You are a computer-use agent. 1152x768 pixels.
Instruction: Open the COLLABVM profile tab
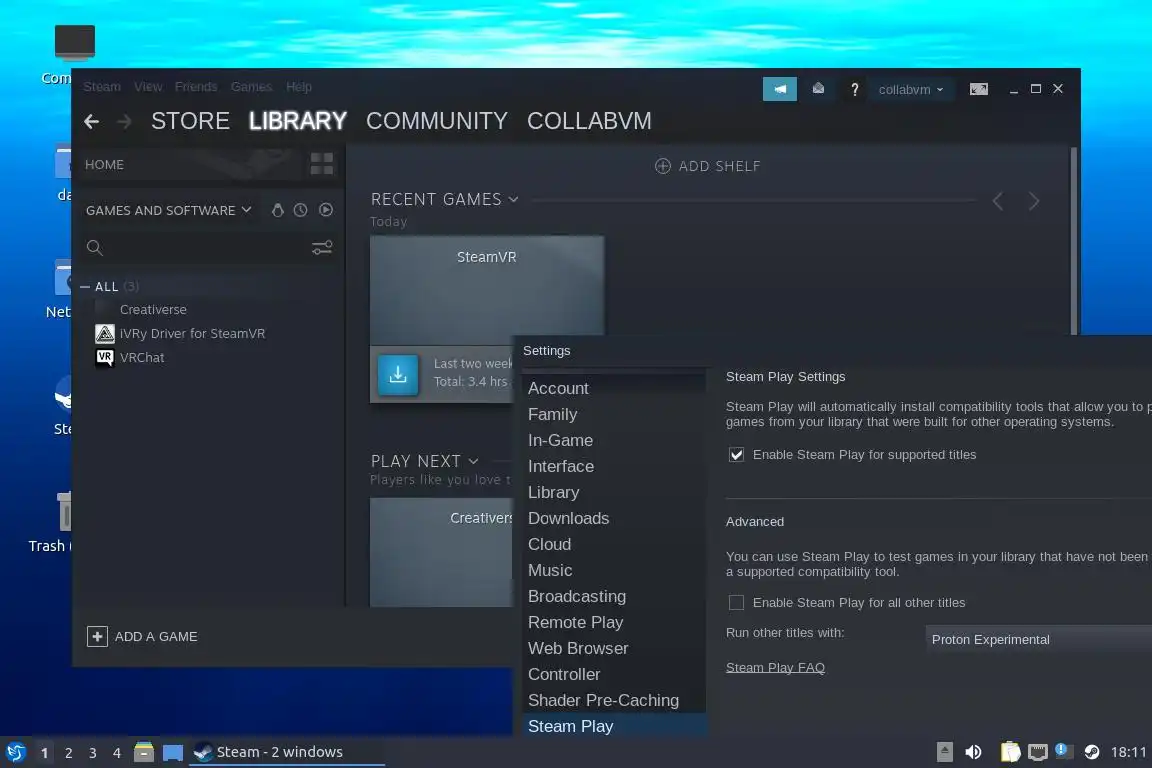589,121
